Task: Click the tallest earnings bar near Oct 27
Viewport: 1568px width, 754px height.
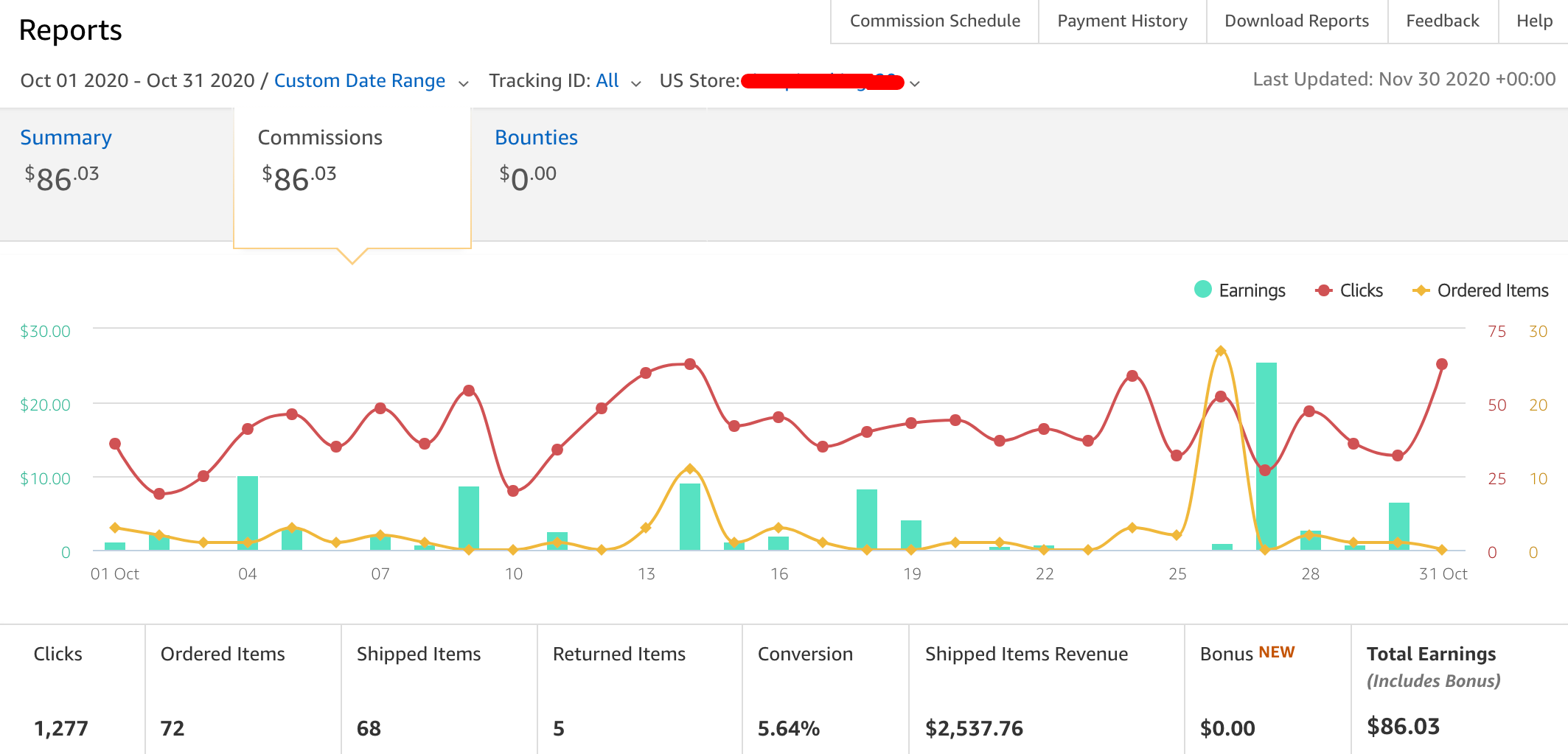Action: point(1266,456)
